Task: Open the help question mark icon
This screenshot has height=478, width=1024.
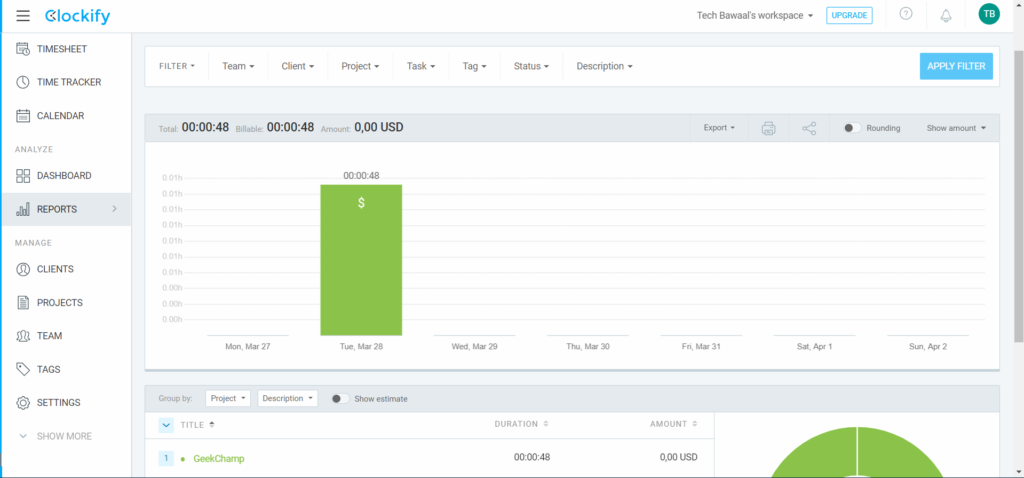Action: coord(906,15)
